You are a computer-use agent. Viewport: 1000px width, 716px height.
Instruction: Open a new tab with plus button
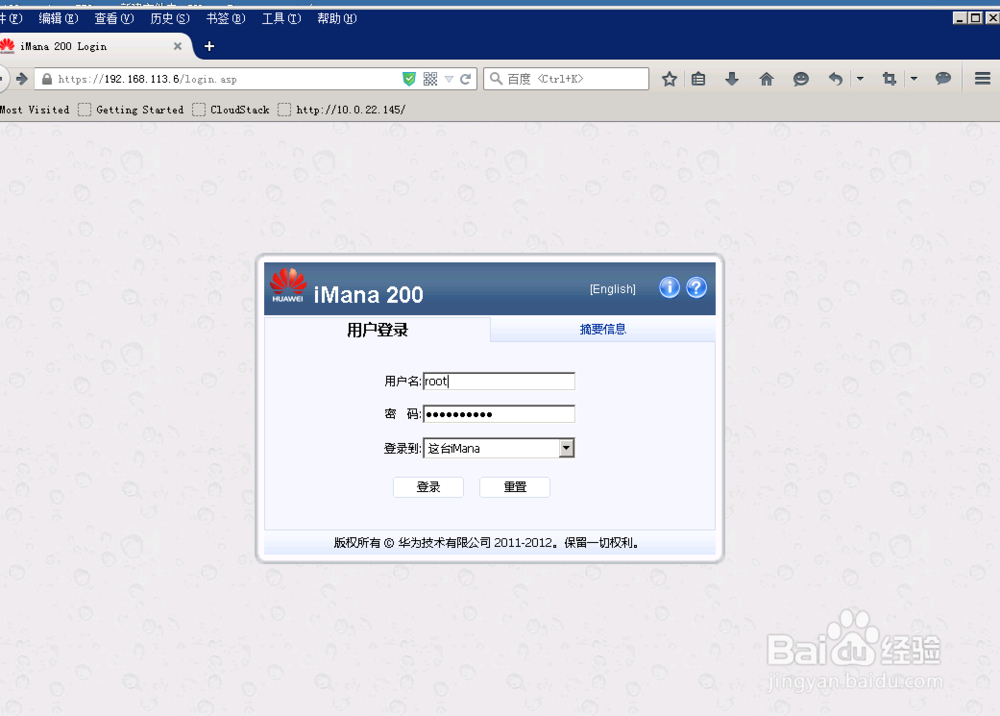[209, 46]
